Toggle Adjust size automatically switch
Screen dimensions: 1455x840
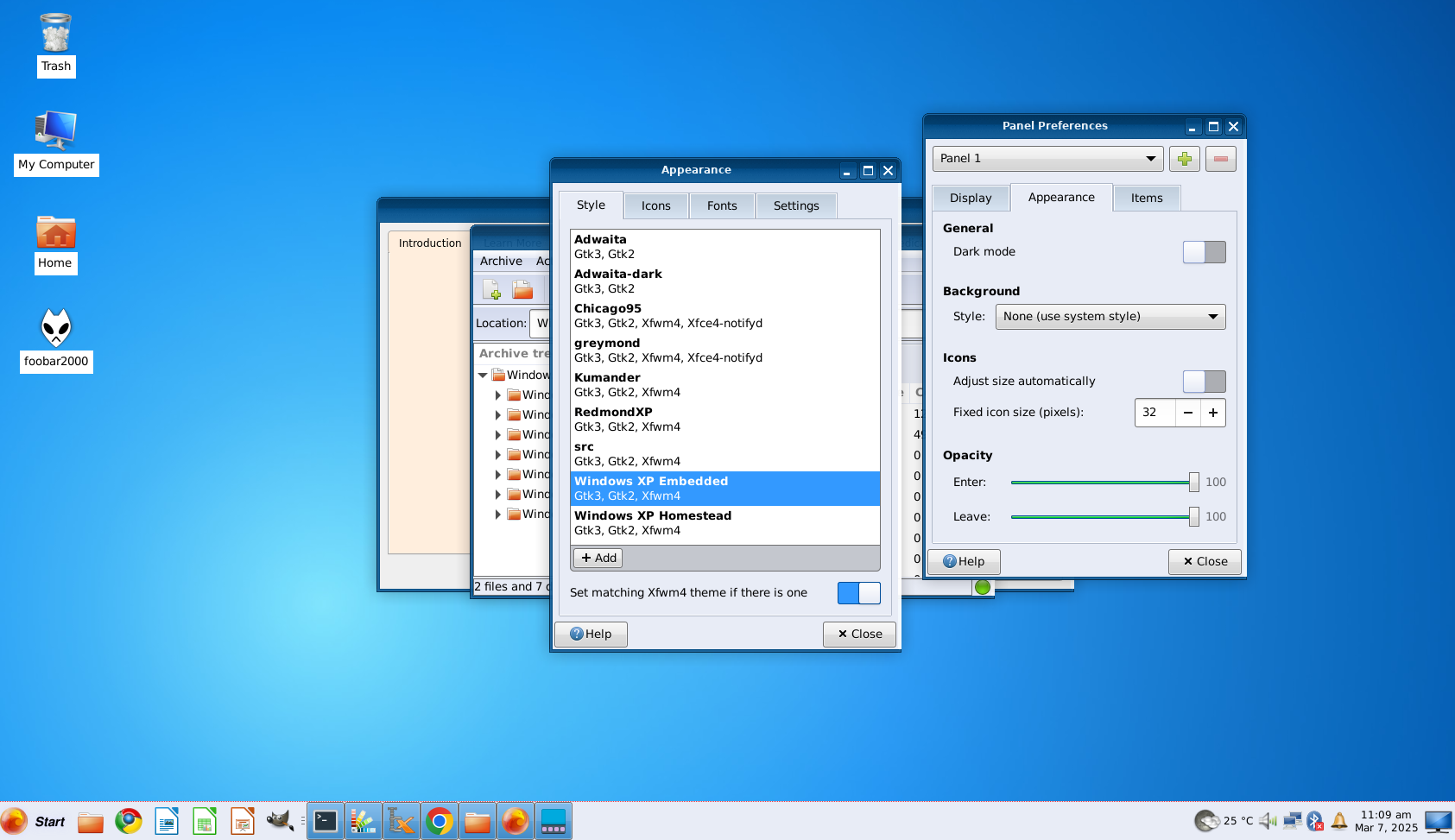(1204, 382)
